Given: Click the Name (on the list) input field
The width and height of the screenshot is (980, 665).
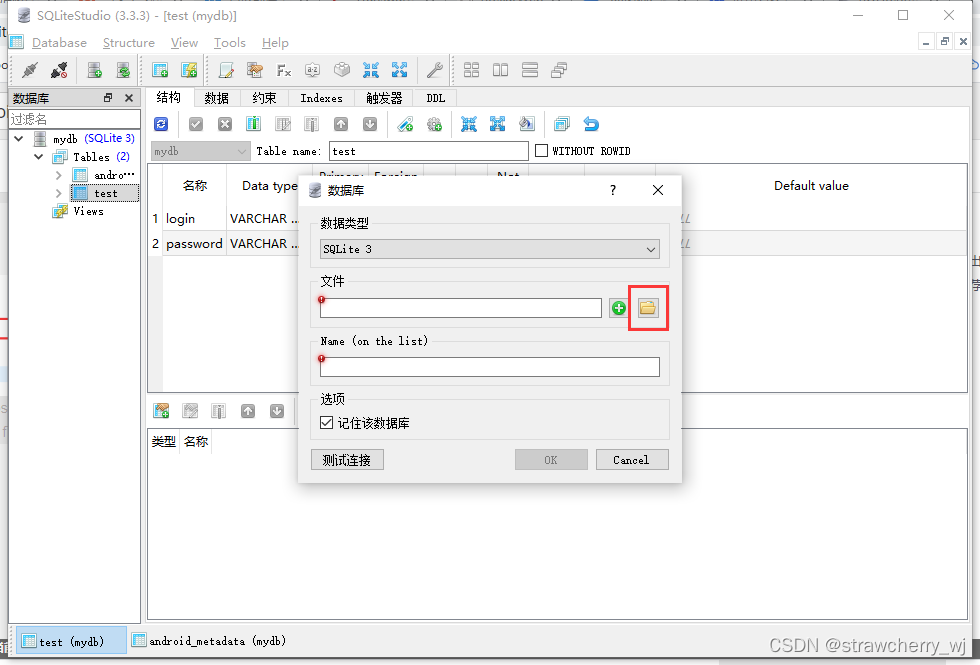Looking at the screenshot, I should pyautogui.click(x=489, y=367).
